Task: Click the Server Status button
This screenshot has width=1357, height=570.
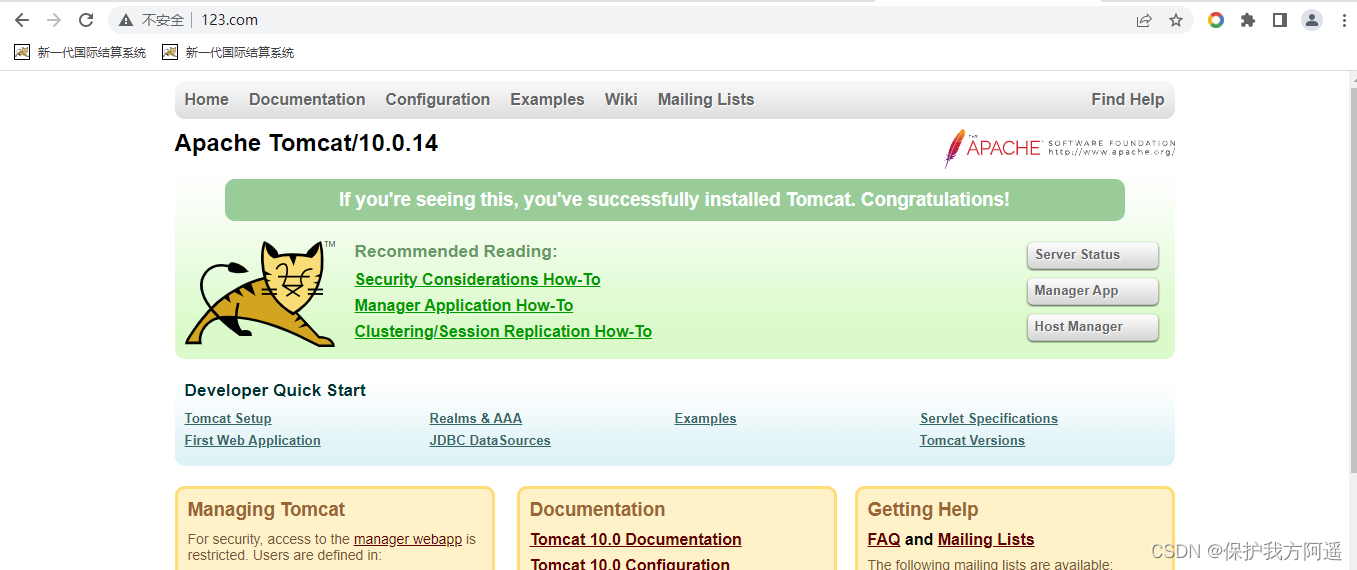Action: point(1092,255)
